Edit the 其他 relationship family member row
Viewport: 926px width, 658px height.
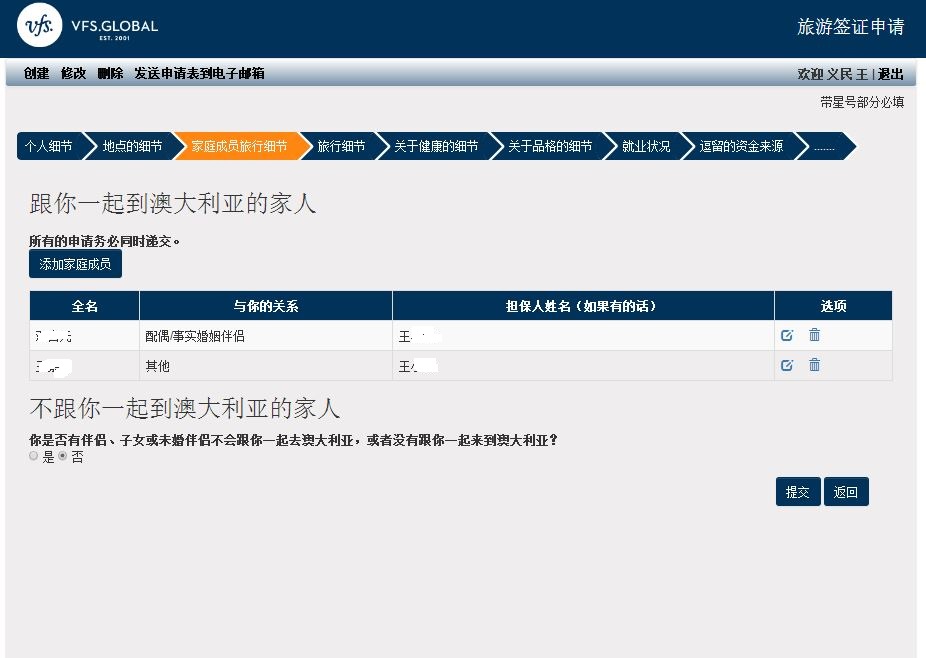(787, 366)
